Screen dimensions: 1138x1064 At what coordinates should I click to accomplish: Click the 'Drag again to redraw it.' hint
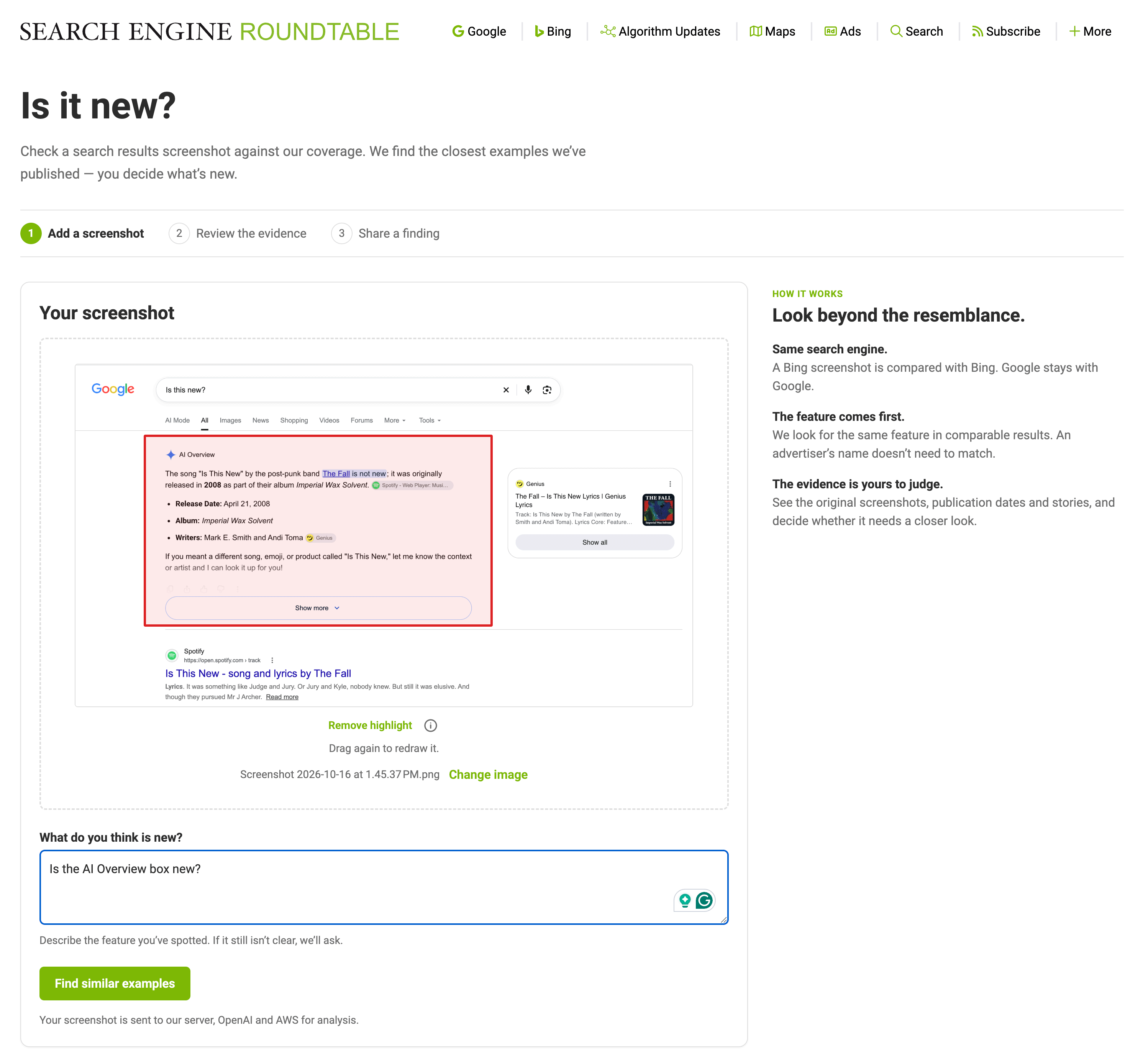(x=384, y=749)
